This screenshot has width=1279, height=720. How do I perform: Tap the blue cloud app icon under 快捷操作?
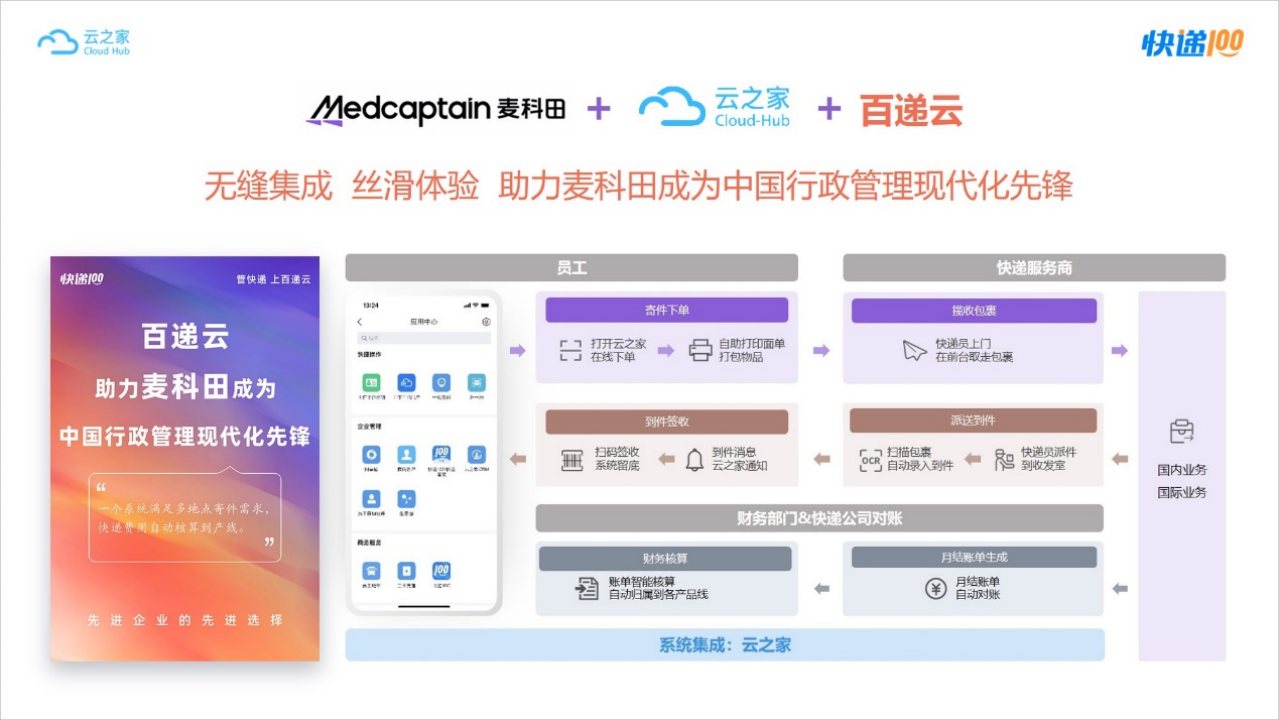click(x=406, y=383)
